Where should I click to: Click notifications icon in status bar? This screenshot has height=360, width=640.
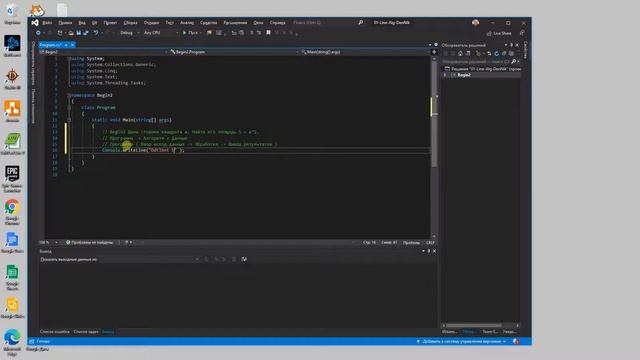pyautogui.click(x=516, y=341)
